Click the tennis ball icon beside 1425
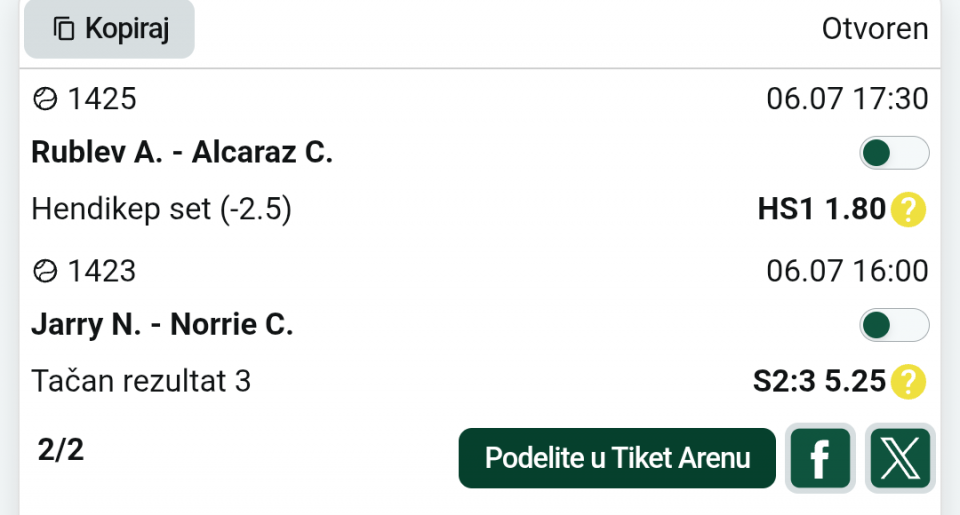 [x=45, y=99]
